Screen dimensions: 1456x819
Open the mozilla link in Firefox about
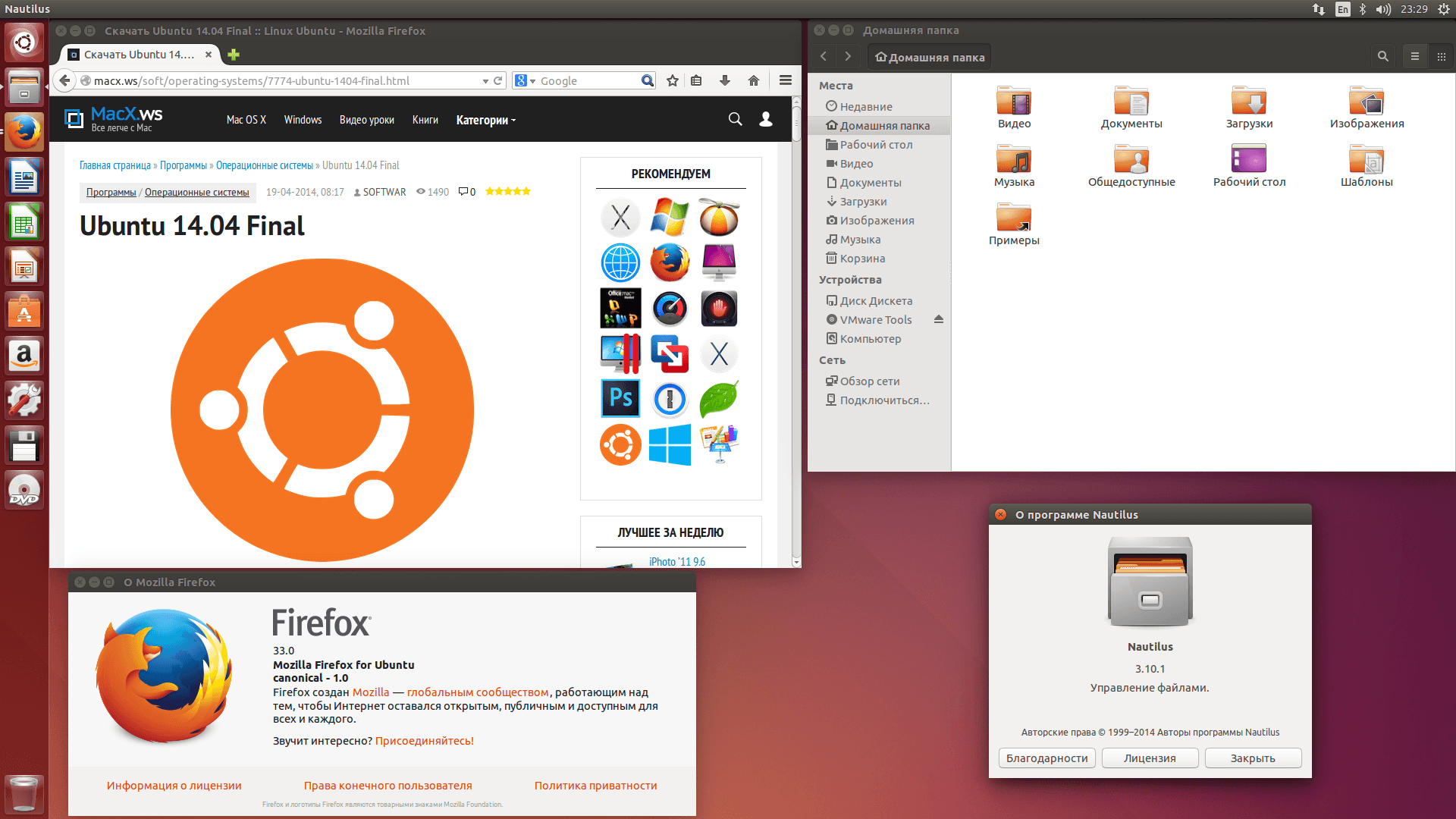(371, 692)
